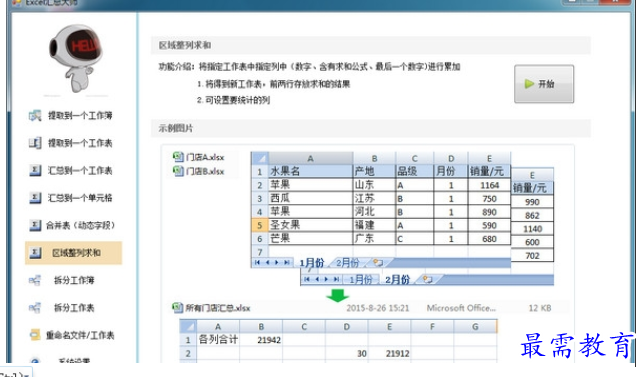This screenshot has width=642, height=377.
Task: Click the 圣女果 cell in example table
Action: click(x=310, y=225)
